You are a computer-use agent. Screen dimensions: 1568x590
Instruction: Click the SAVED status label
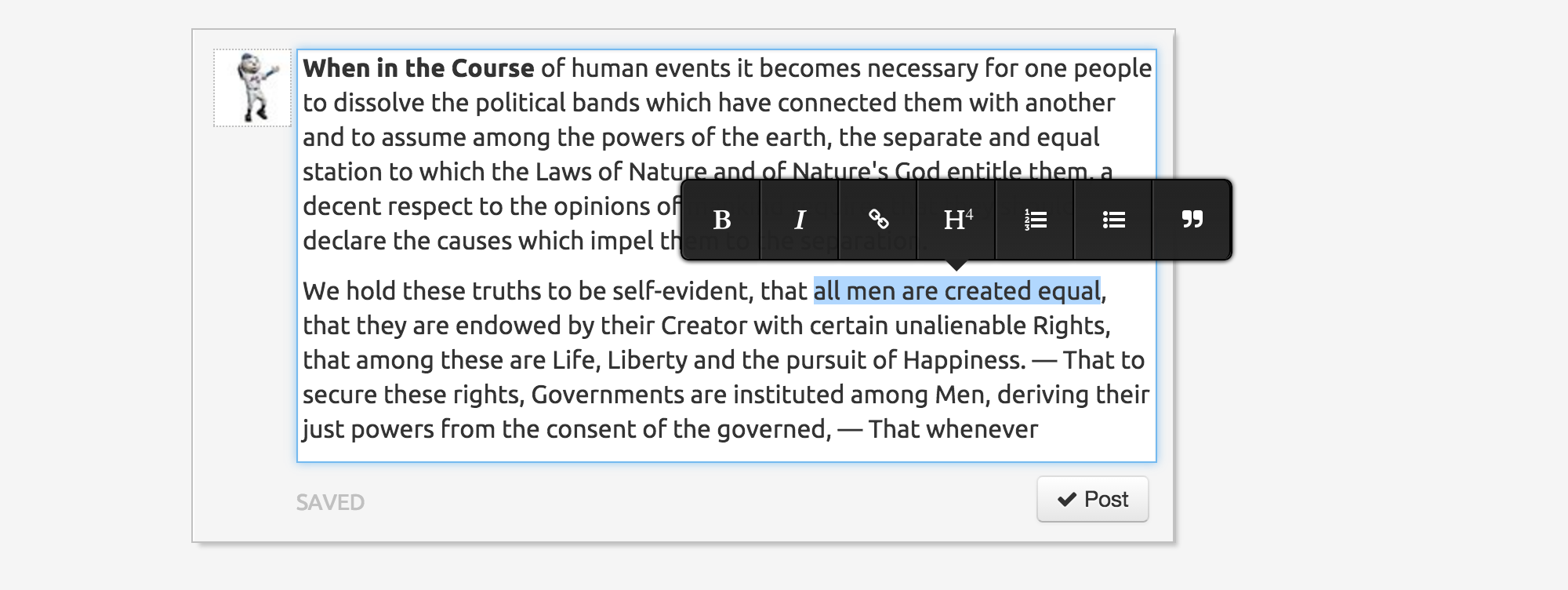[330, 502]
